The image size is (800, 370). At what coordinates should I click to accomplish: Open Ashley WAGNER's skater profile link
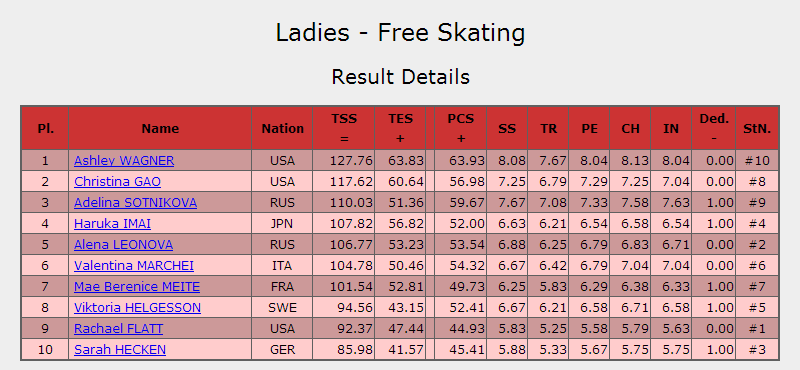[x=124, y=161]
